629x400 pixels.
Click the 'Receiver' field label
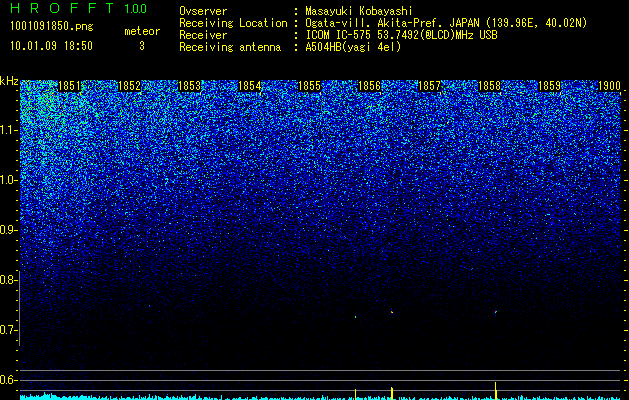tap(203, 35)
